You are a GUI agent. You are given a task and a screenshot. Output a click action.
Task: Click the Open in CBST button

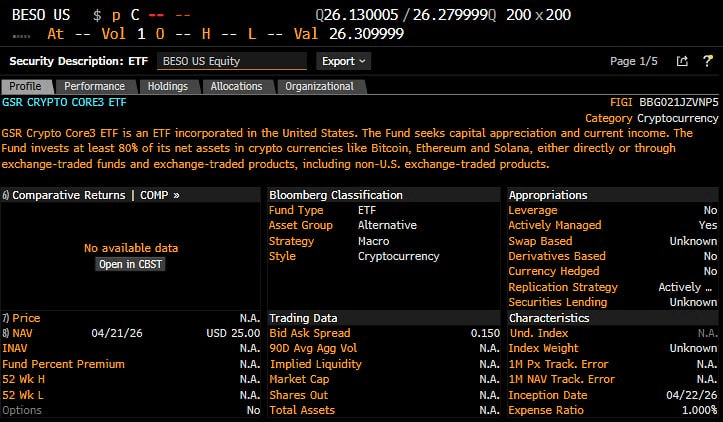click(130, 264)
